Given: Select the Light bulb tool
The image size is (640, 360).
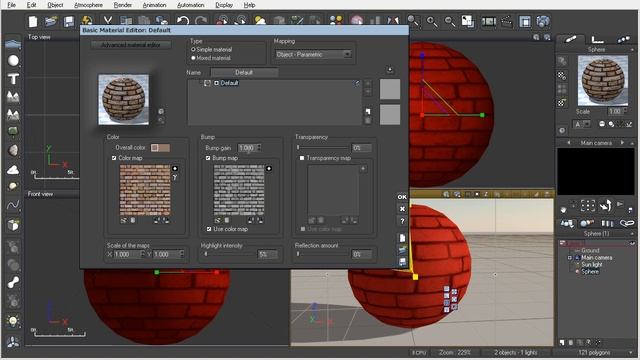Looking at the screenshot, I should click(x=13, y=322).
